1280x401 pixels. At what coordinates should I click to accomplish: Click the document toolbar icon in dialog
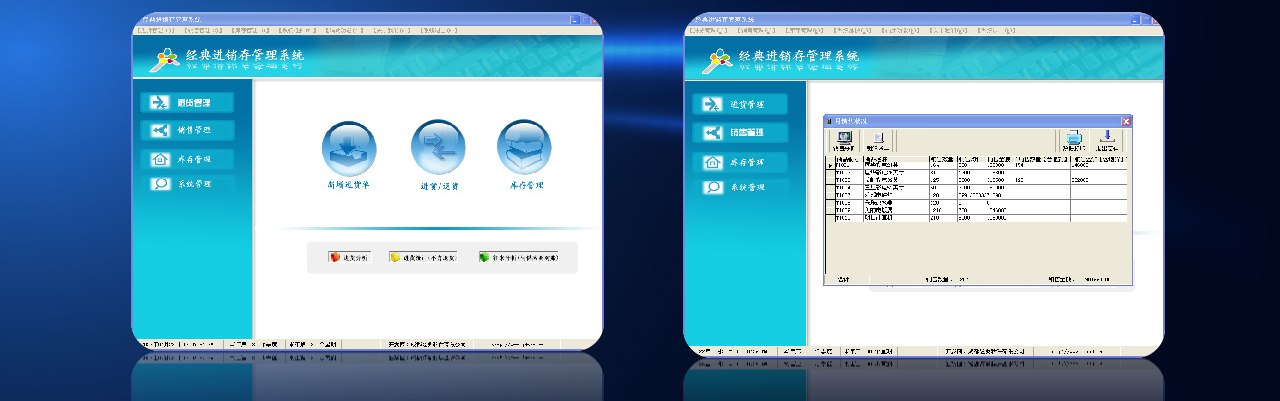pos(879,140)
